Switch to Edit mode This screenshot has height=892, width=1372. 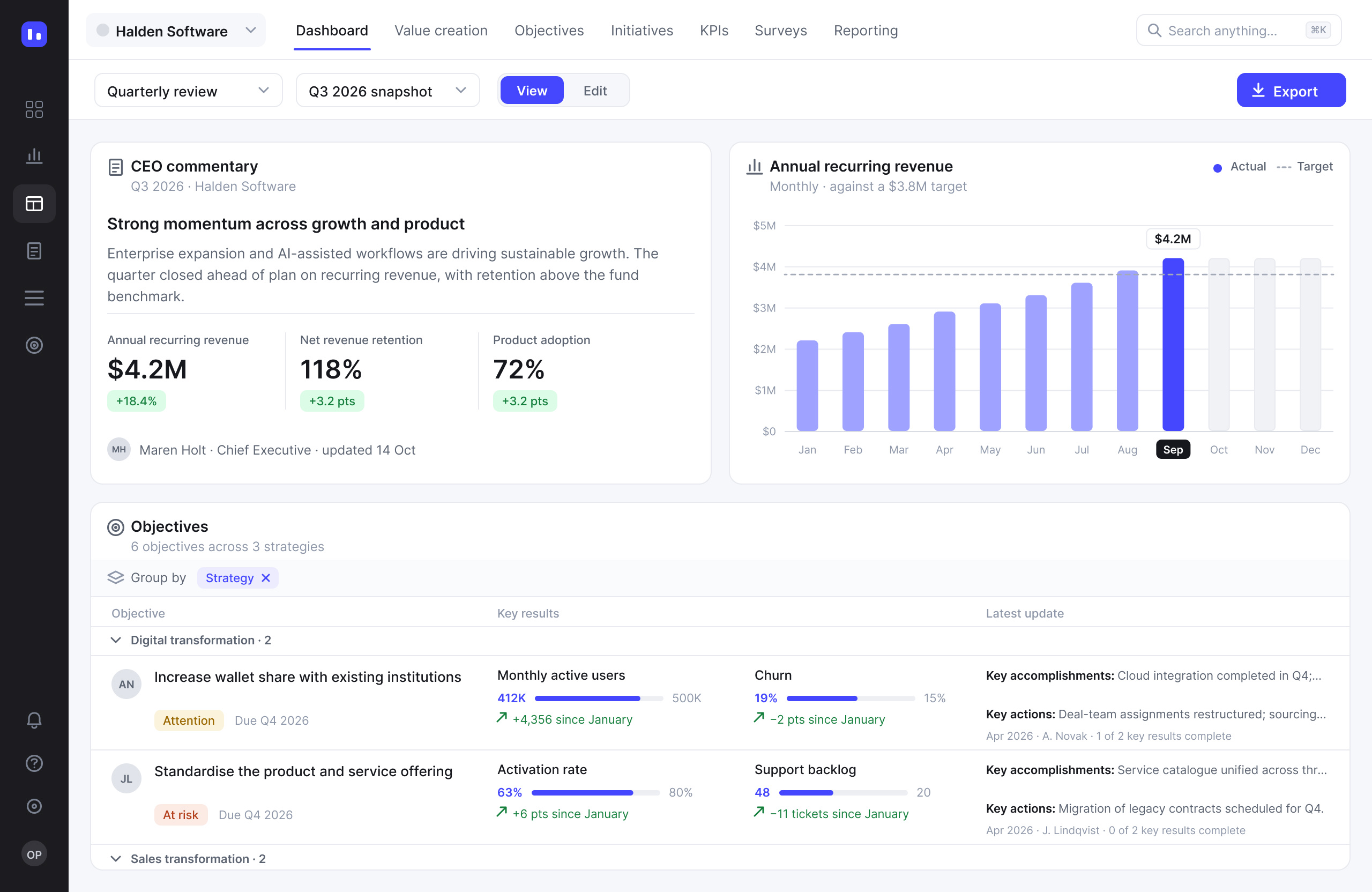coord(595,91)
